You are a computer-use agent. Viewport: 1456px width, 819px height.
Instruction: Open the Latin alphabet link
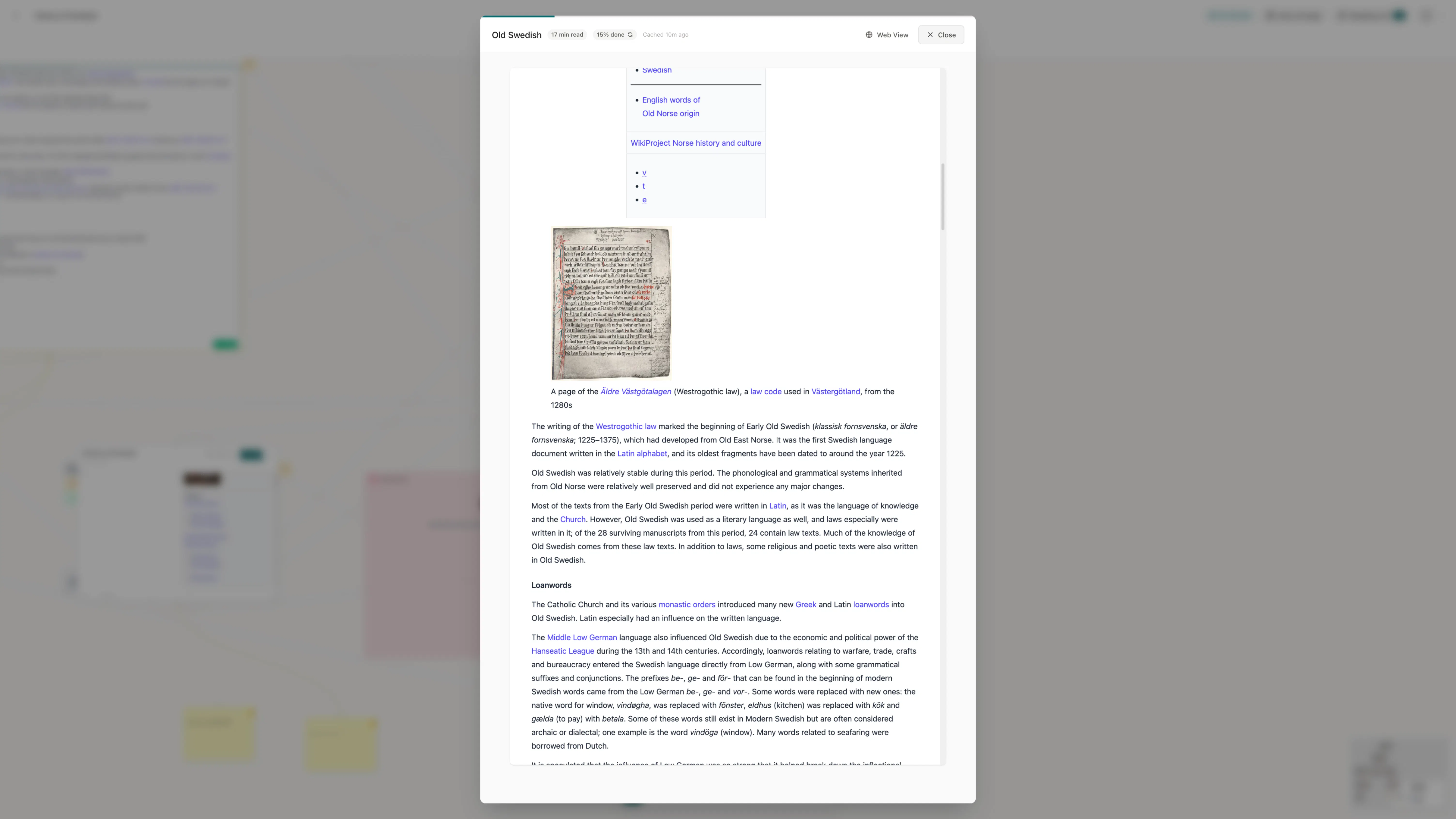(x=642, y=454)
